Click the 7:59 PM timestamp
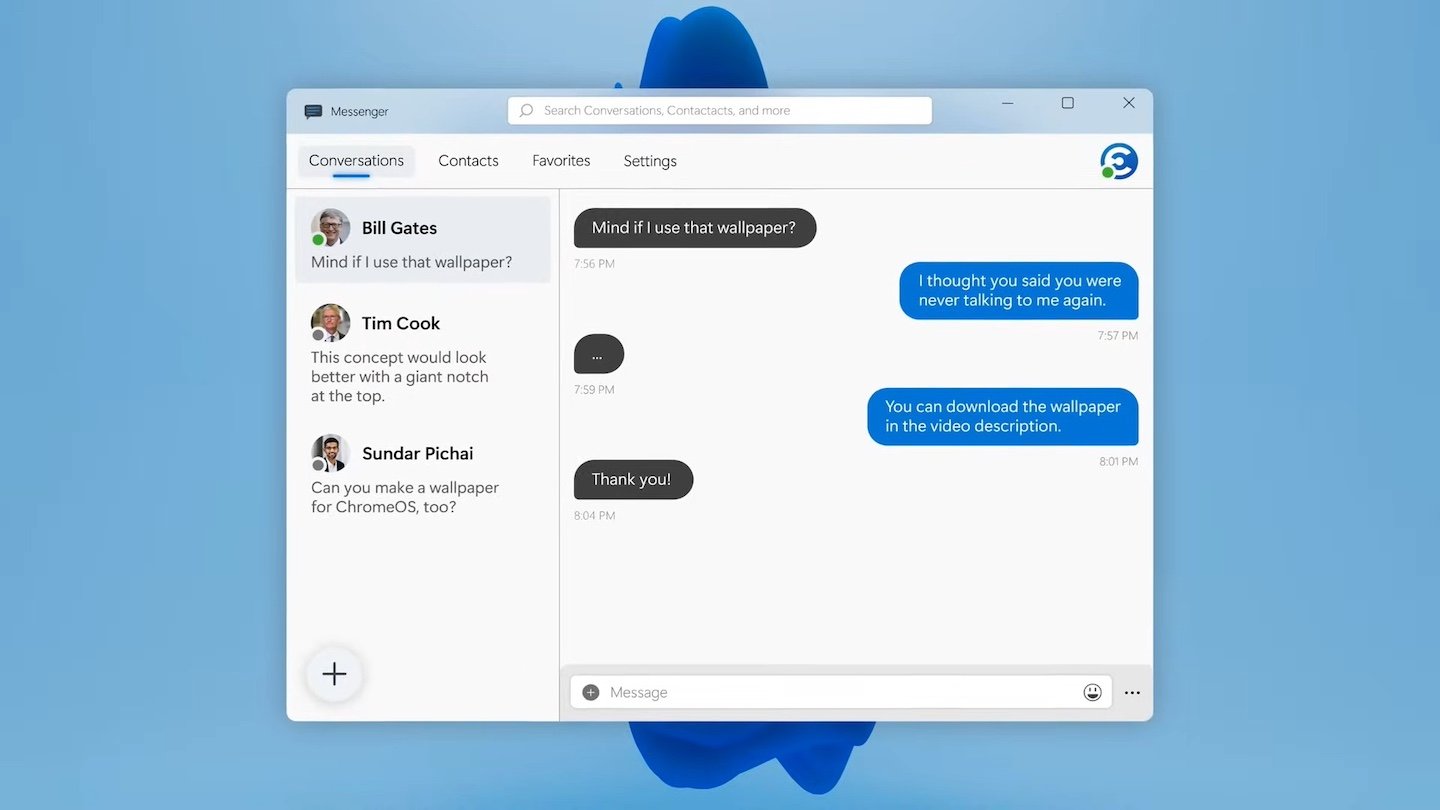This screenshot has height=810, width=1440. coord(594,390)
